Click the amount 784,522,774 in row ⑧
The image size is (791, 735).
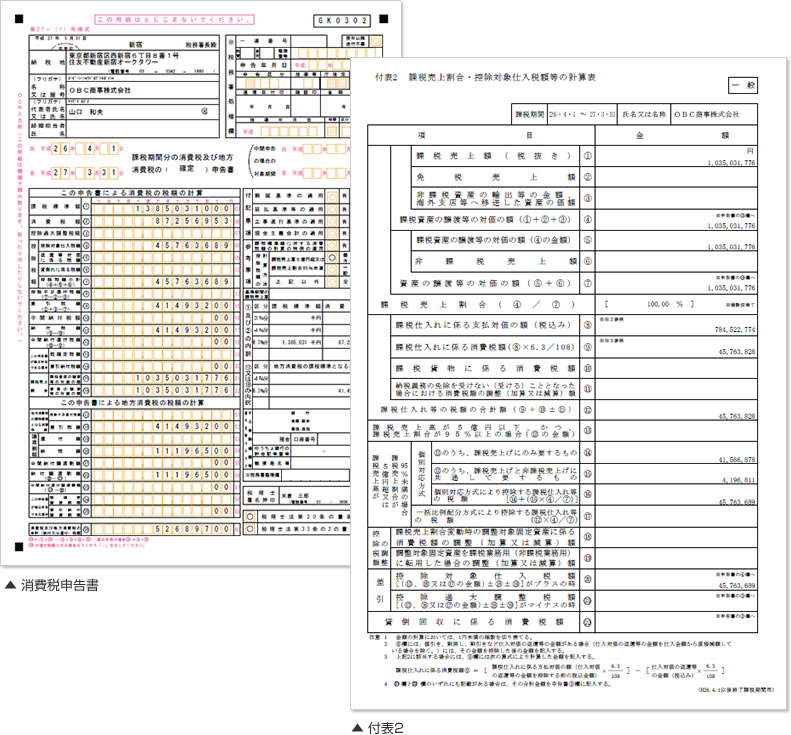point(734,329)
